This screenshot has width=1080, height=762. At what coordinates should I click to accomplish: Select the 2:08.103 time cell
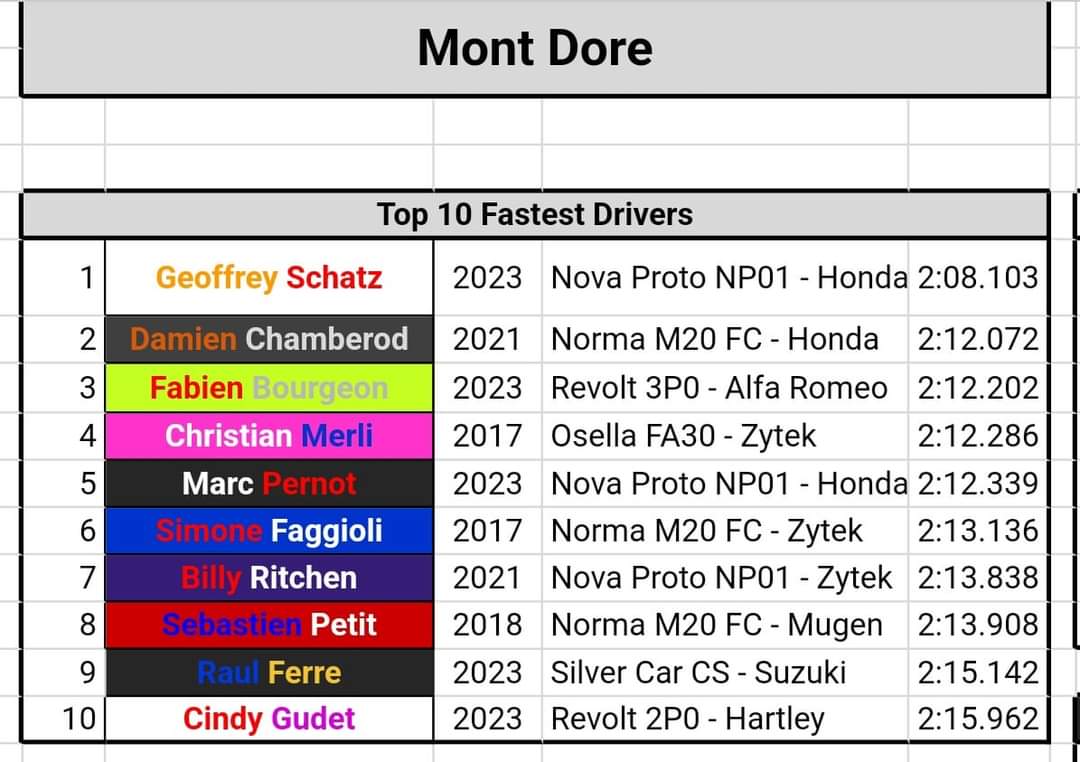point(977,277)
